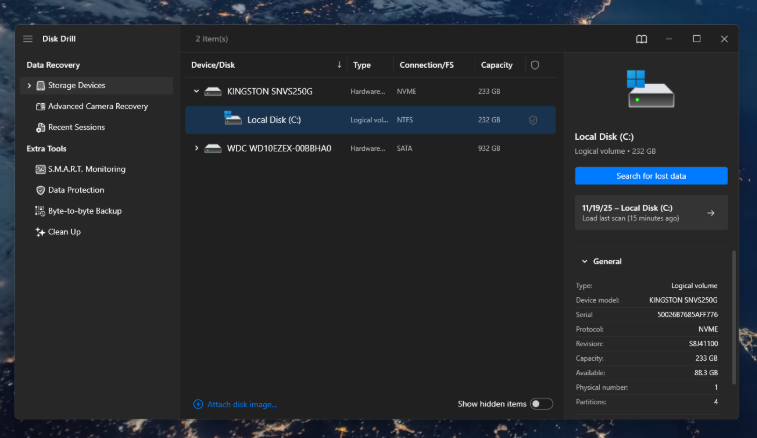This screenshot has width=757, height=438.
Task: Click the Advanced Camera Recovery icon
Action: click(40, 106)
